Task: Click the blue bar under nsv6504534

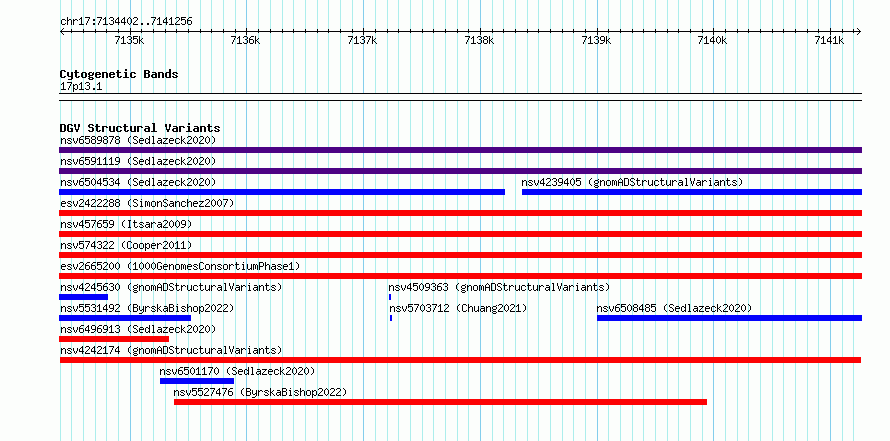Action: tap(282, 192)
